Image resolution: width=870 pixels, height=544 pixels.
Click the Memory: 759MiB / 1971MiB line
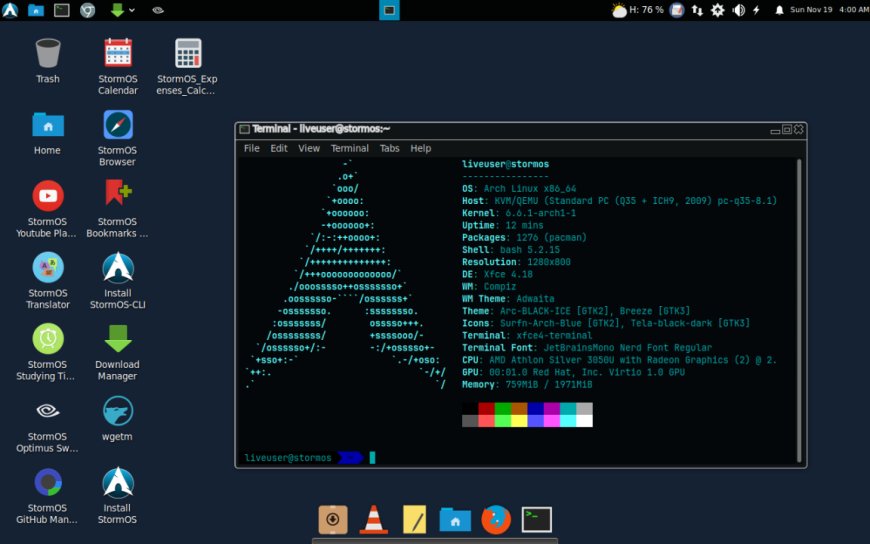527,384
